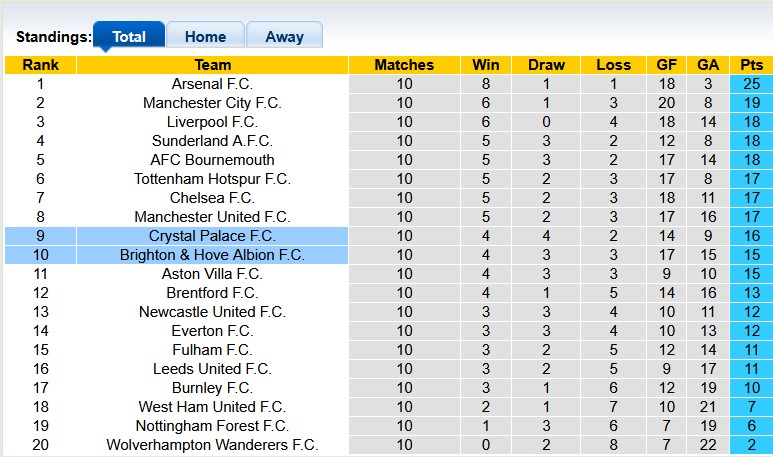
Task: Open Manchester City F.C. team link
Action: [212, 103]
